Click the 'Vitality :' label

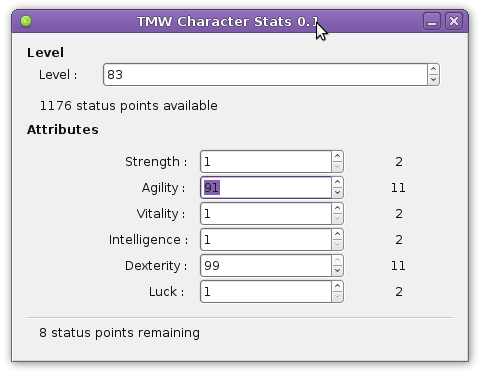pos(161,214)
